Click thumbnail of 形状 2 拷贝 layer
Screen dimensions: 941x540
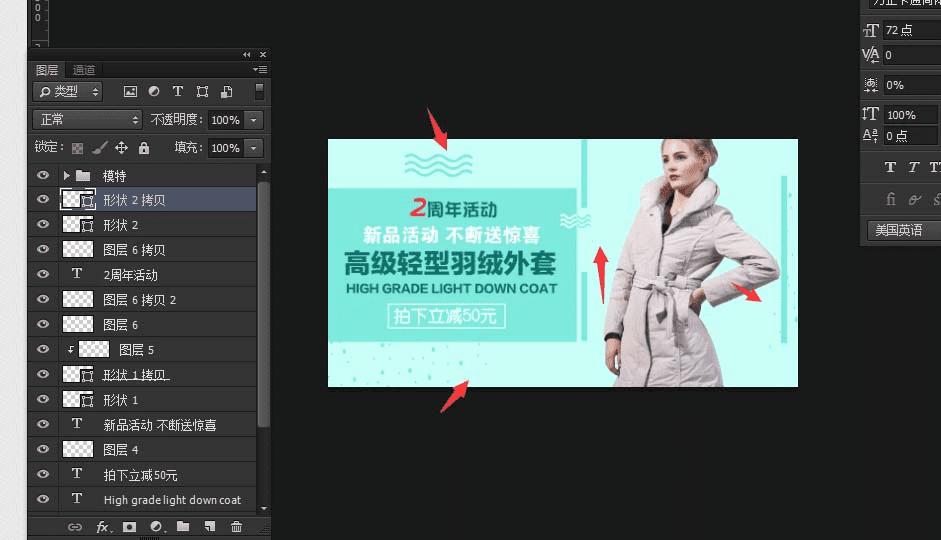click(78, 199)
